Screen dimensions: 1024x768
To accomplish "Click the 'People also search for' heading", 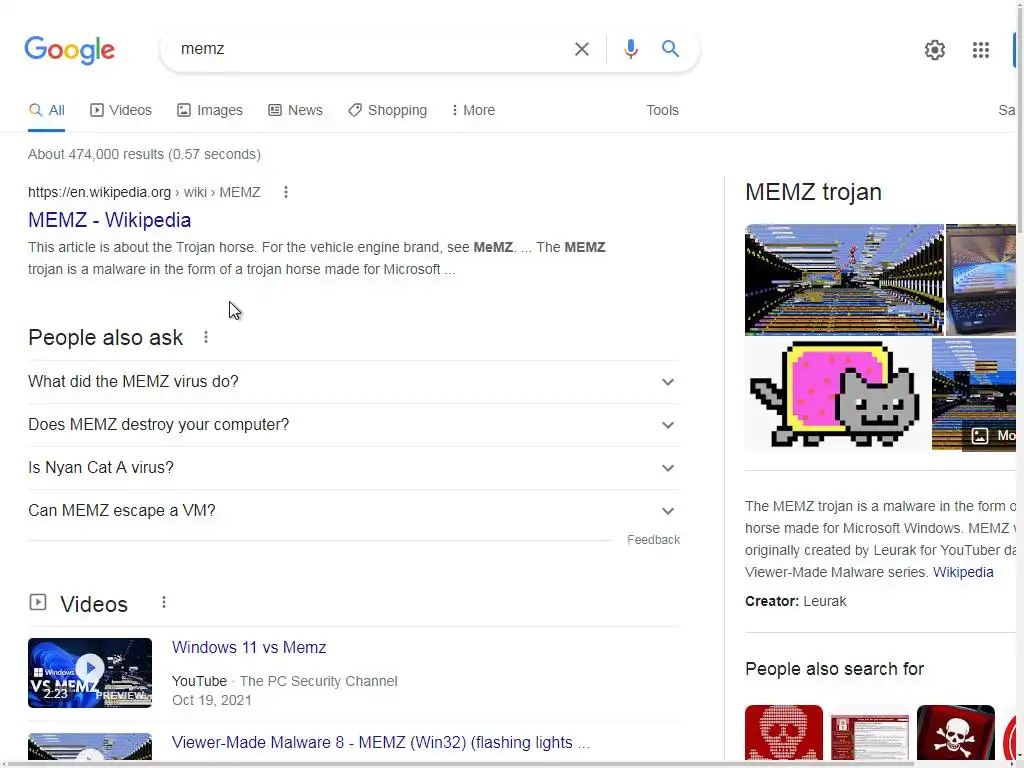I will click(x=834, y=669).
